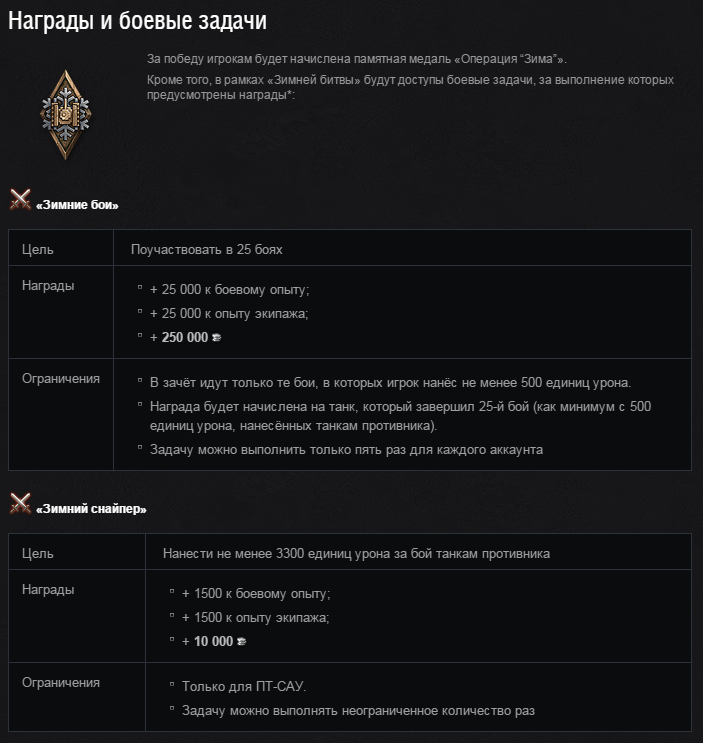Click the 3300 damage goal text
Viewport: 703px width, 743px height.
[356, 553]
